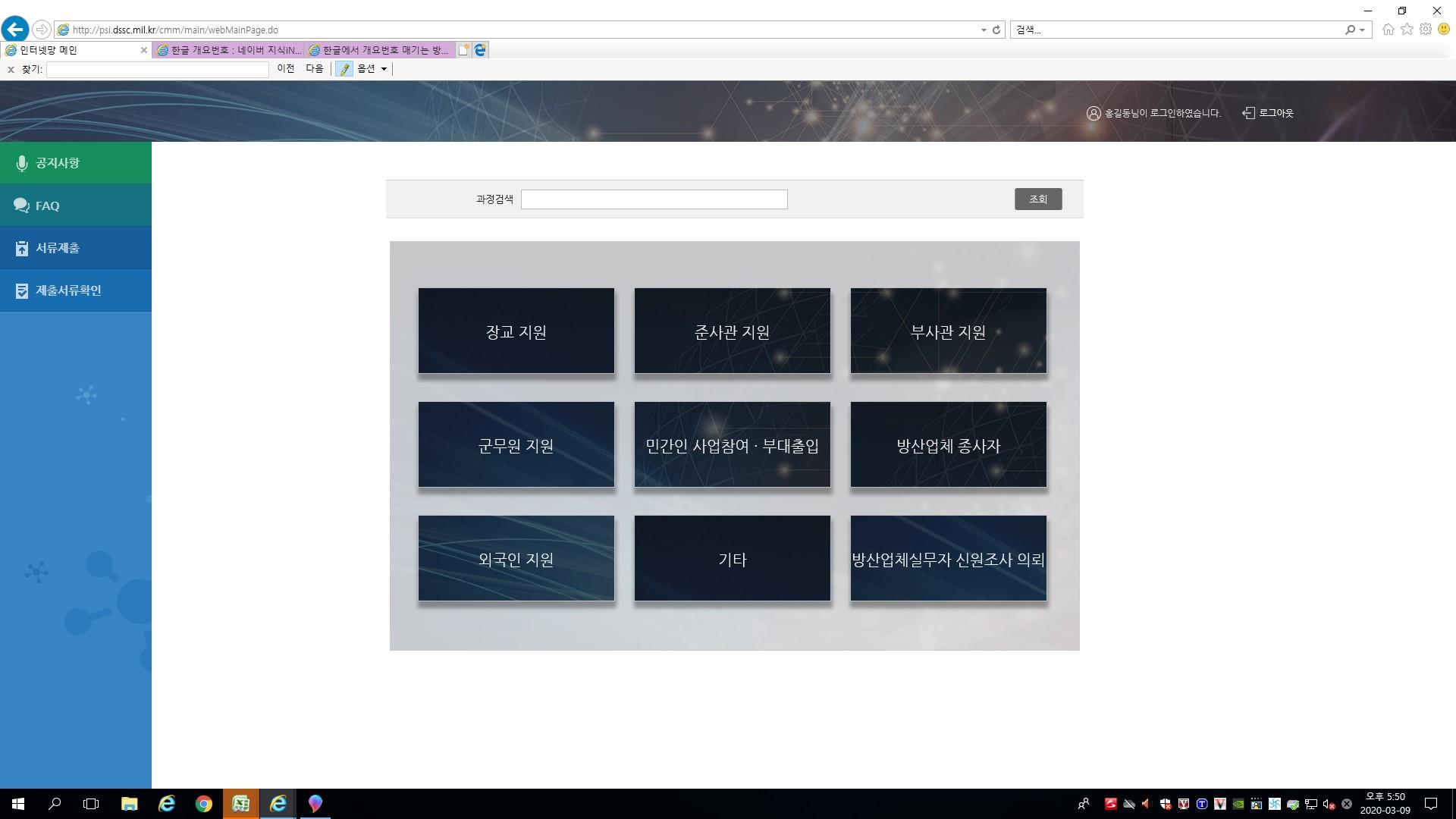Click the address bar refresh icon
The image size is (1456, 819).
996,30
